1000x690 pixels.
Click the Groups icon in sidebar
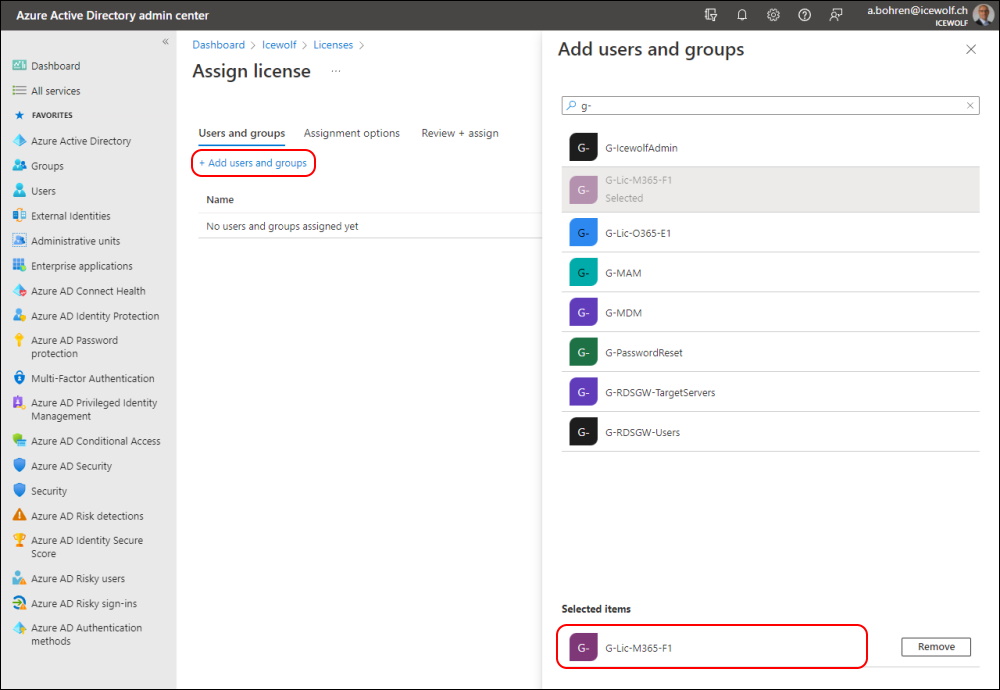(x=20, y=166)
